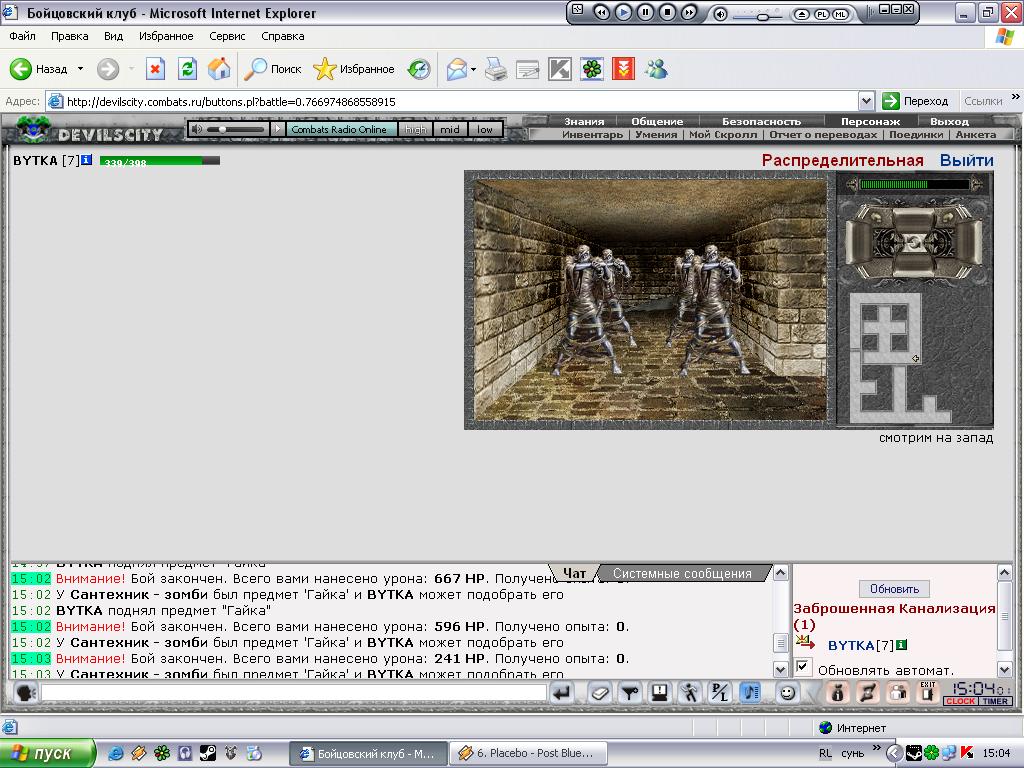The image size is (1024, 768).
Task: Send chat message with the enter arrow icon
Action: pyautogui.click(x=562, y=693)
